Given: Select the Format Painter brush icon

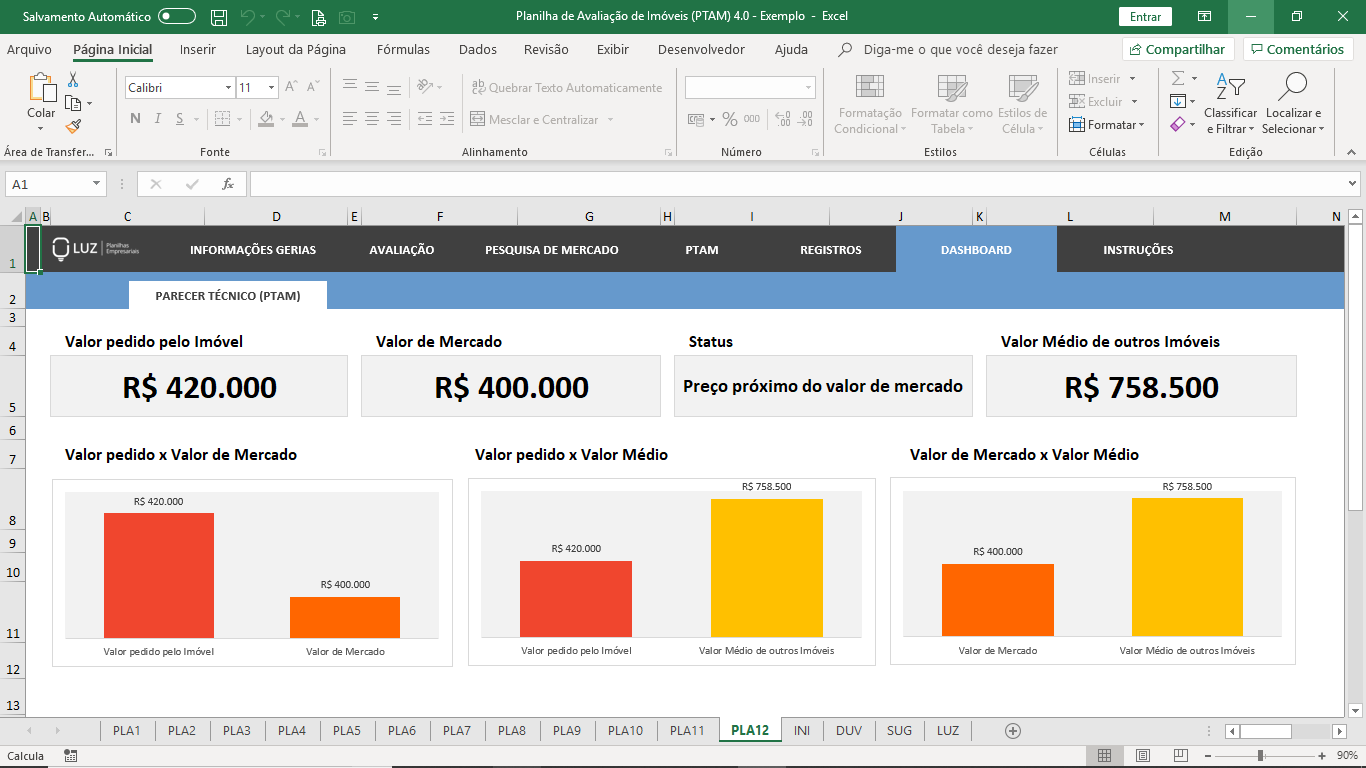Looking at the screenshot, I should 73,126.
